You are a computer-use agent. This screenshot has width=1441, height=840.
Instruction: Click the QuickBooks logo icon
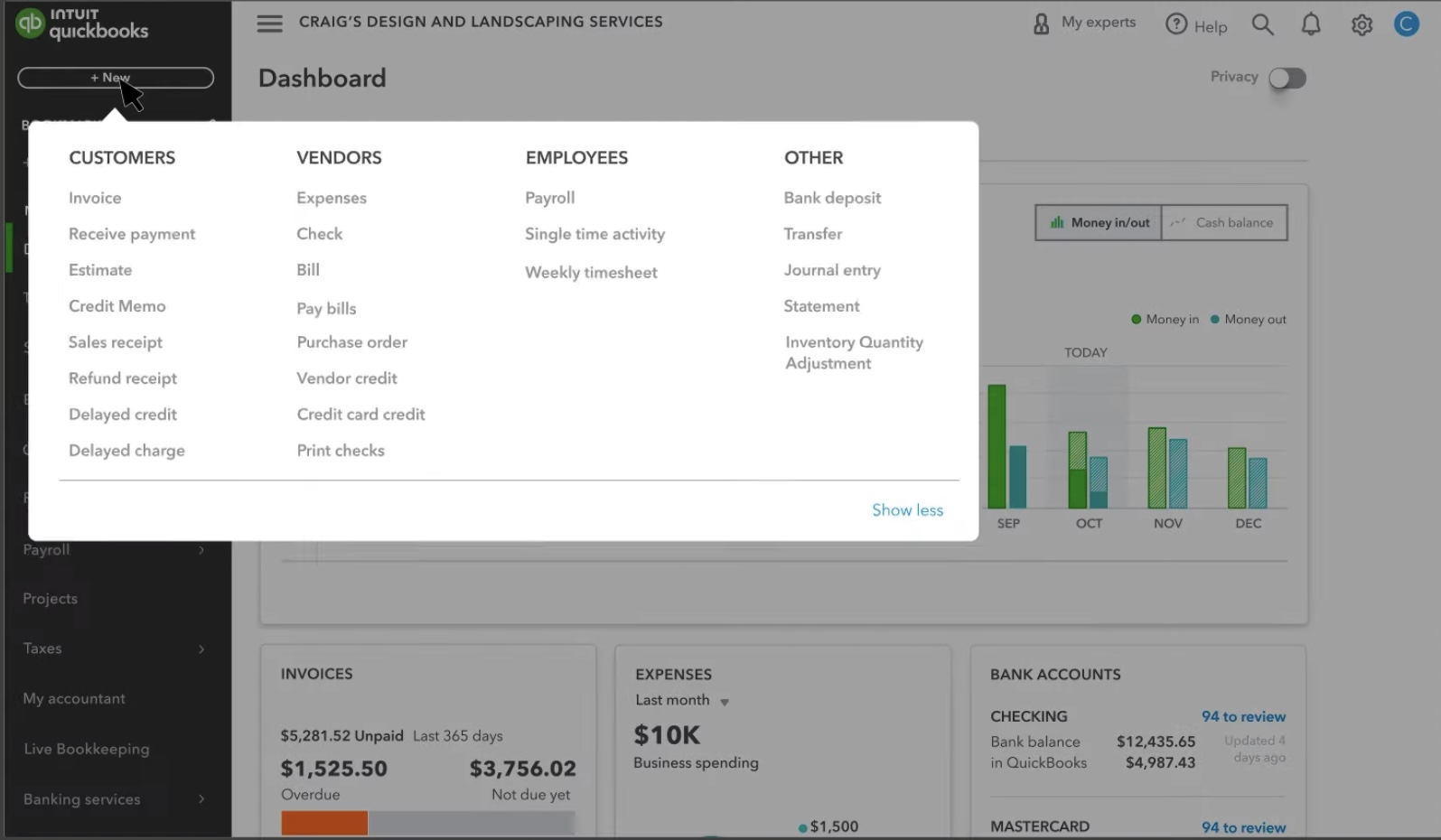pyautogui.click(x=30, y=23)
